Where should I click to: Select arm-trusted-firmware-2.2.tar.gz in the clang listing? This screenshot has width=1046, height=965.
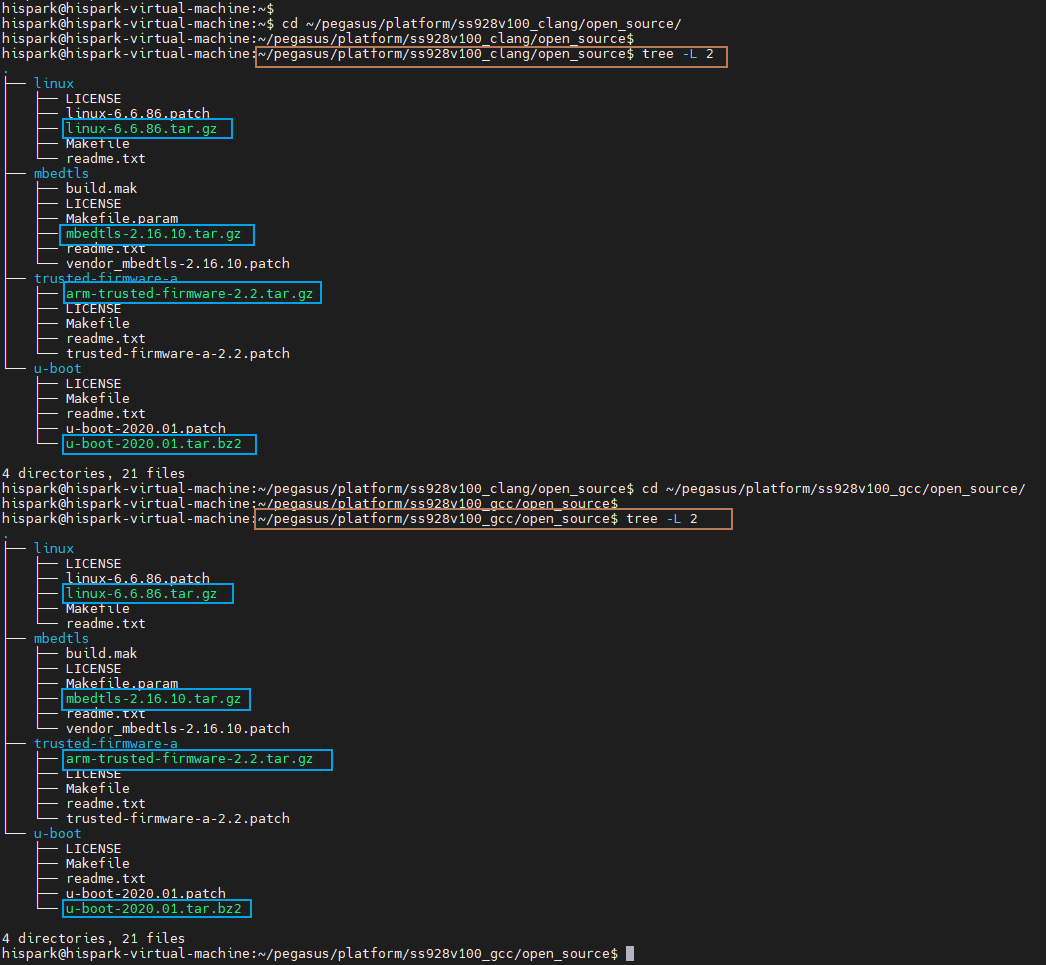189,293
